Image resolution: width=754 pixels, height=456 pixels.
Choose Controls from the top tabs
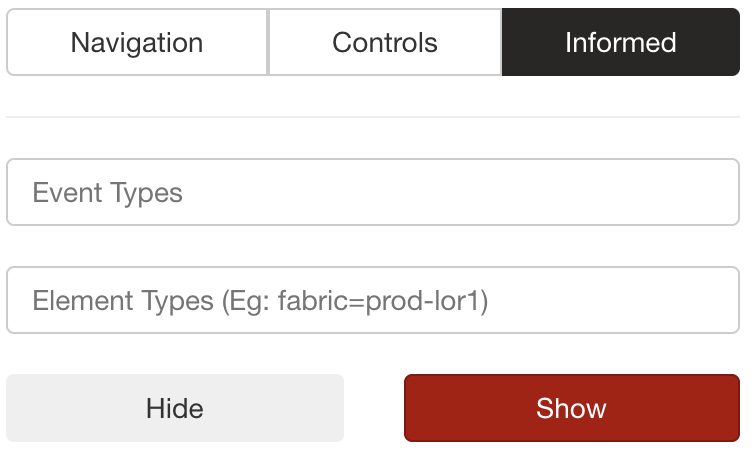click(385, 43)
